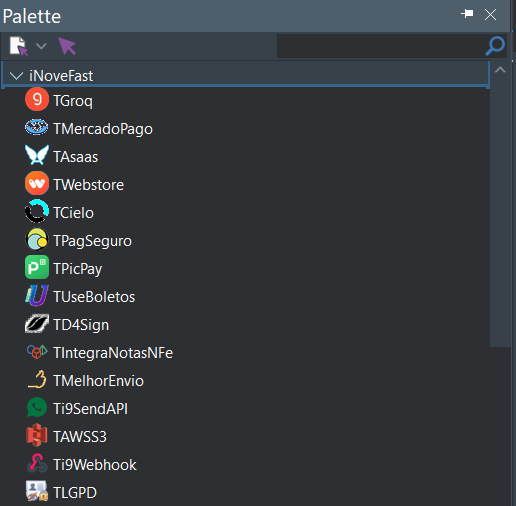This screenshot has height=506, width=516.
Task: Select the TAWSS3 red icon
Action: click(x=37, y=435)
